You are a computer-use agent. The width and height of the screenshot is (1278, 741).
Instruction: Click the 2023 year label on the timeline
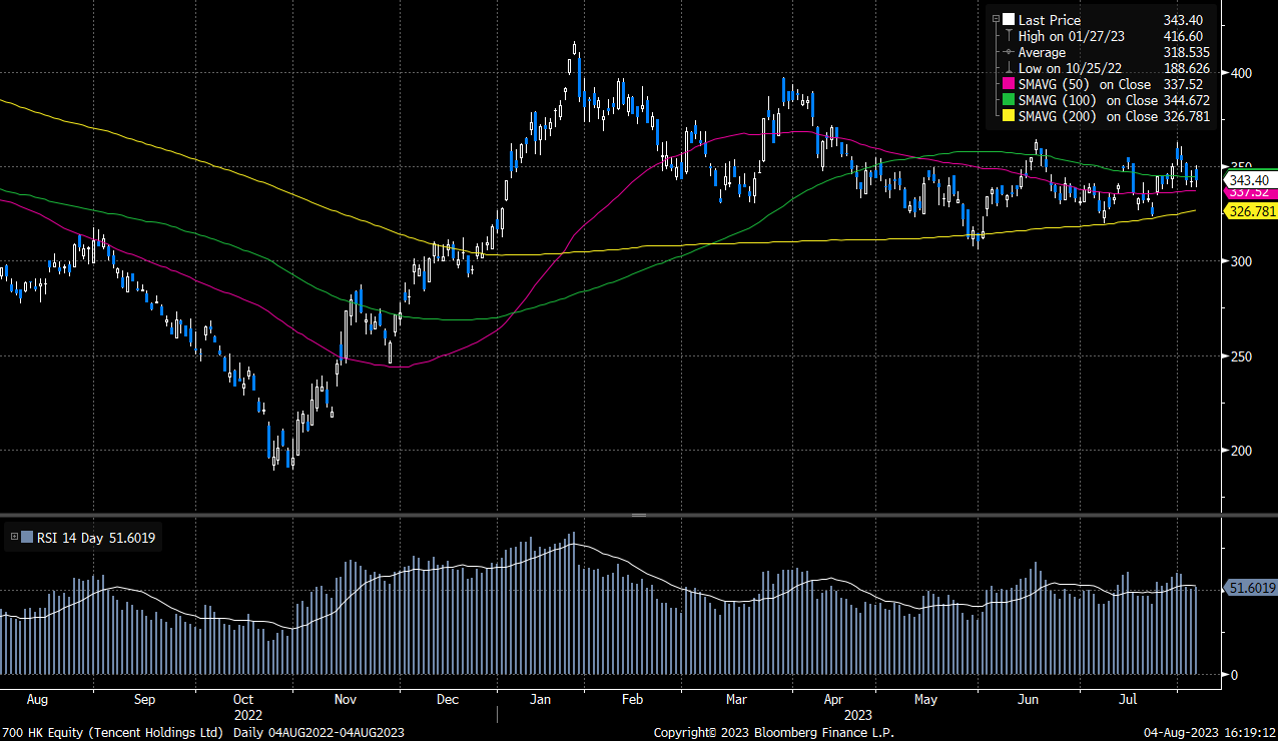(x=858, y=715)
